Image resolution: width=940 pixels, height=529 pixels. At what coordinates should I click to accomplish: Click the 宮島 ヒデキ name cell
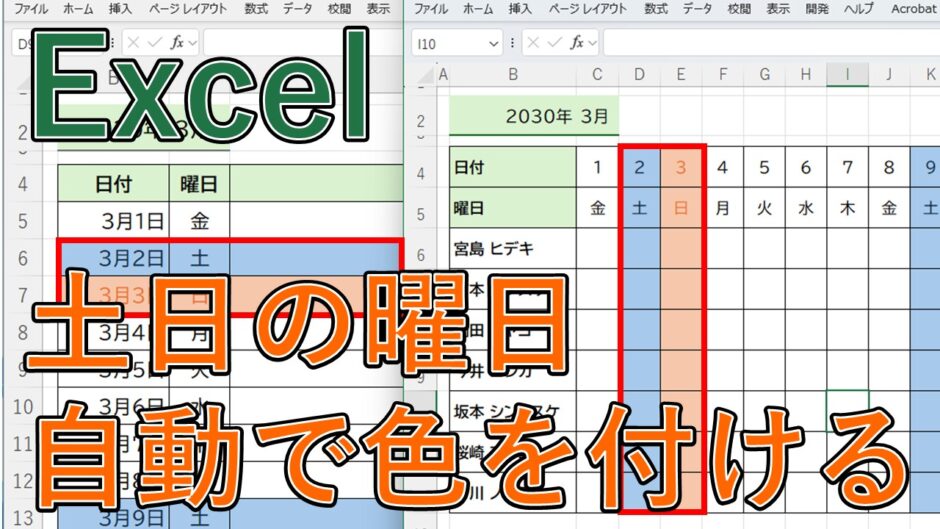[x=513, y=248]
